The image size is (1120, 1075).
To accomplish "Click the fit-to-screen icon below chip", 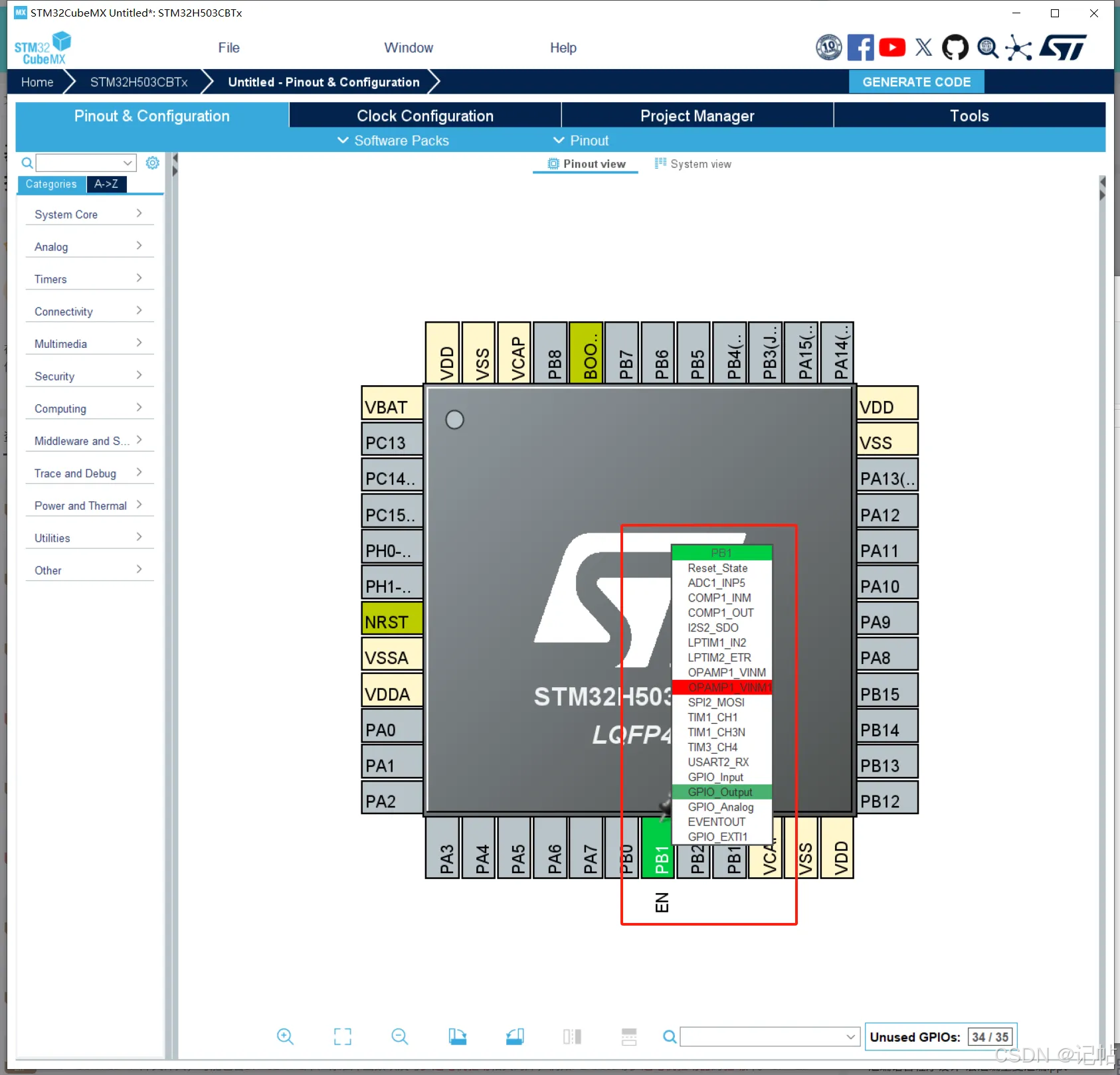I will (342, 1036).
